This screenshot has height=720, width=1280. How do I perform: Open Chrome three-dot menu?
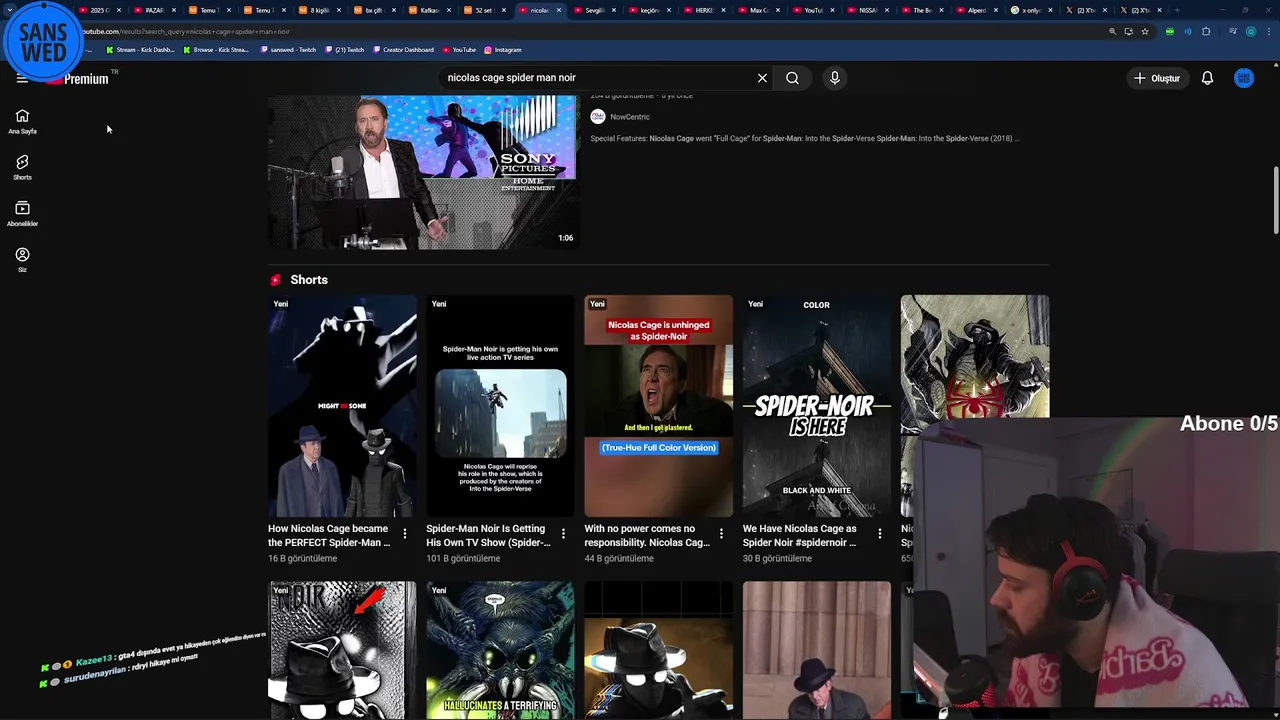click(x=1269, y=32)
